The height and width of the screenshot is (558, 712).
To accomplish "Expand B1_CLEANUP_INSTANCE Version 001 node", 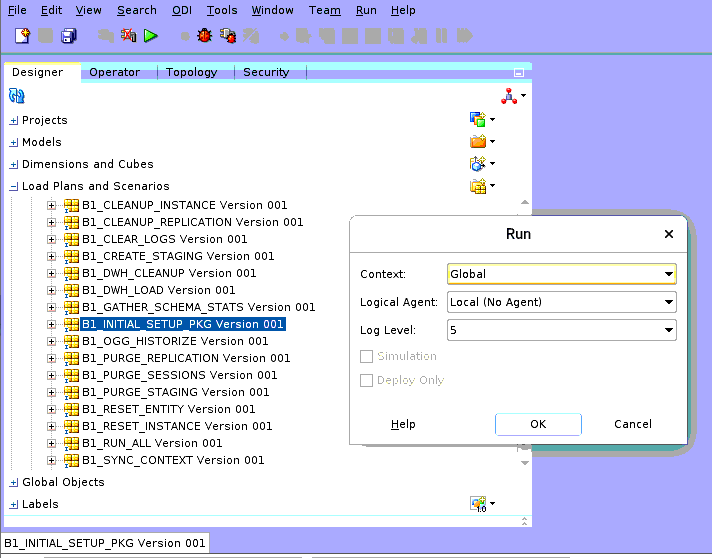I will (51, 206).
